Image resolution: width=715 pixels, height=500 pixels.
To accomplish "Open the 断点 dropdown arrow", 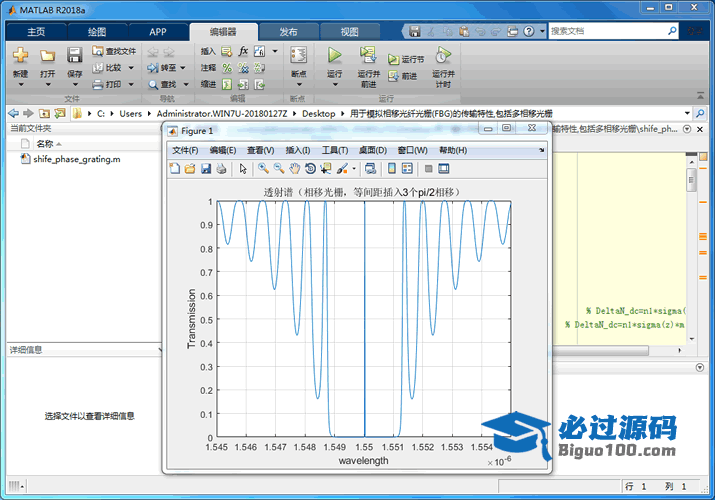I will coord(299,84).
